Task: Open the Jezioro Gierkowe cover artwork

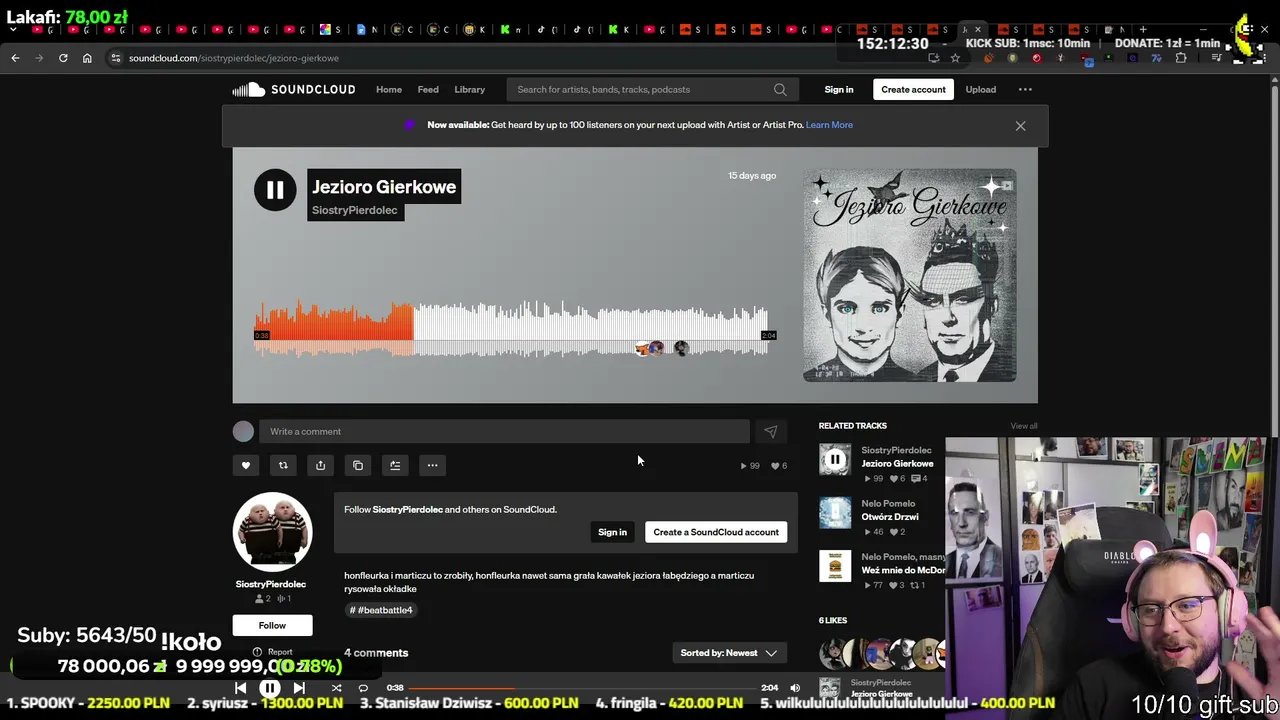Action: 910,275
